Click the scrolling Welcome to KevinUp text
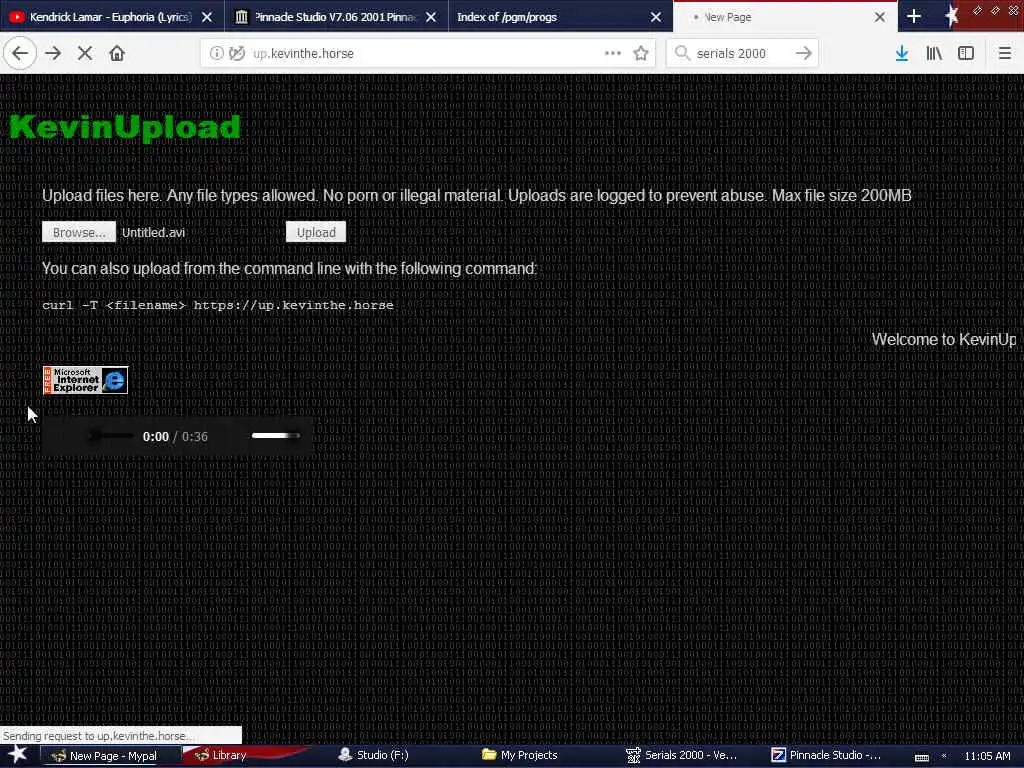Image resolution: width=1024 pixels, height=768 pixels. click(x=944, y=340)
